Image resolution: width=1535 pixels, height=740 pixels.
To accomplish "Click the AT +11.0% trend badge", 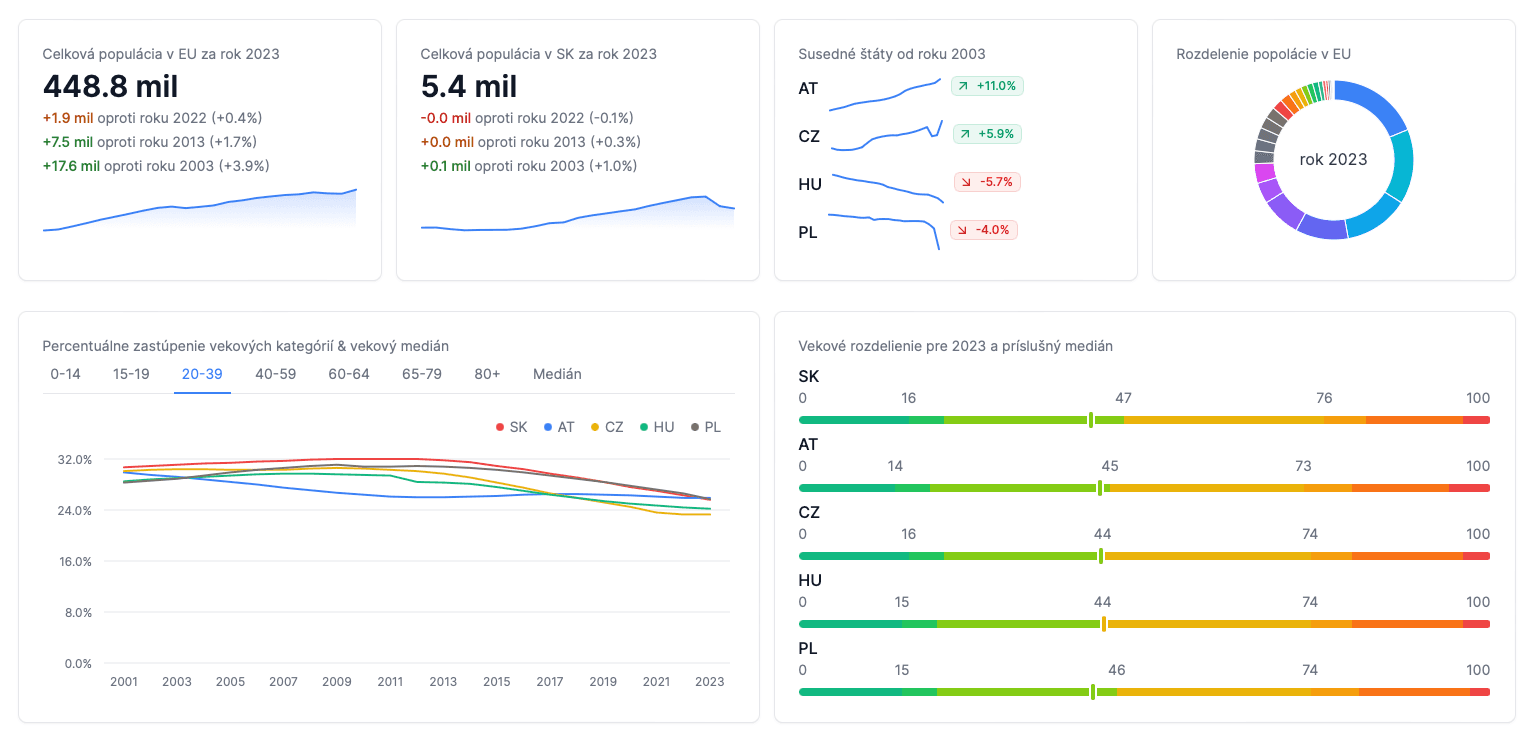I will tap(987, 86).
